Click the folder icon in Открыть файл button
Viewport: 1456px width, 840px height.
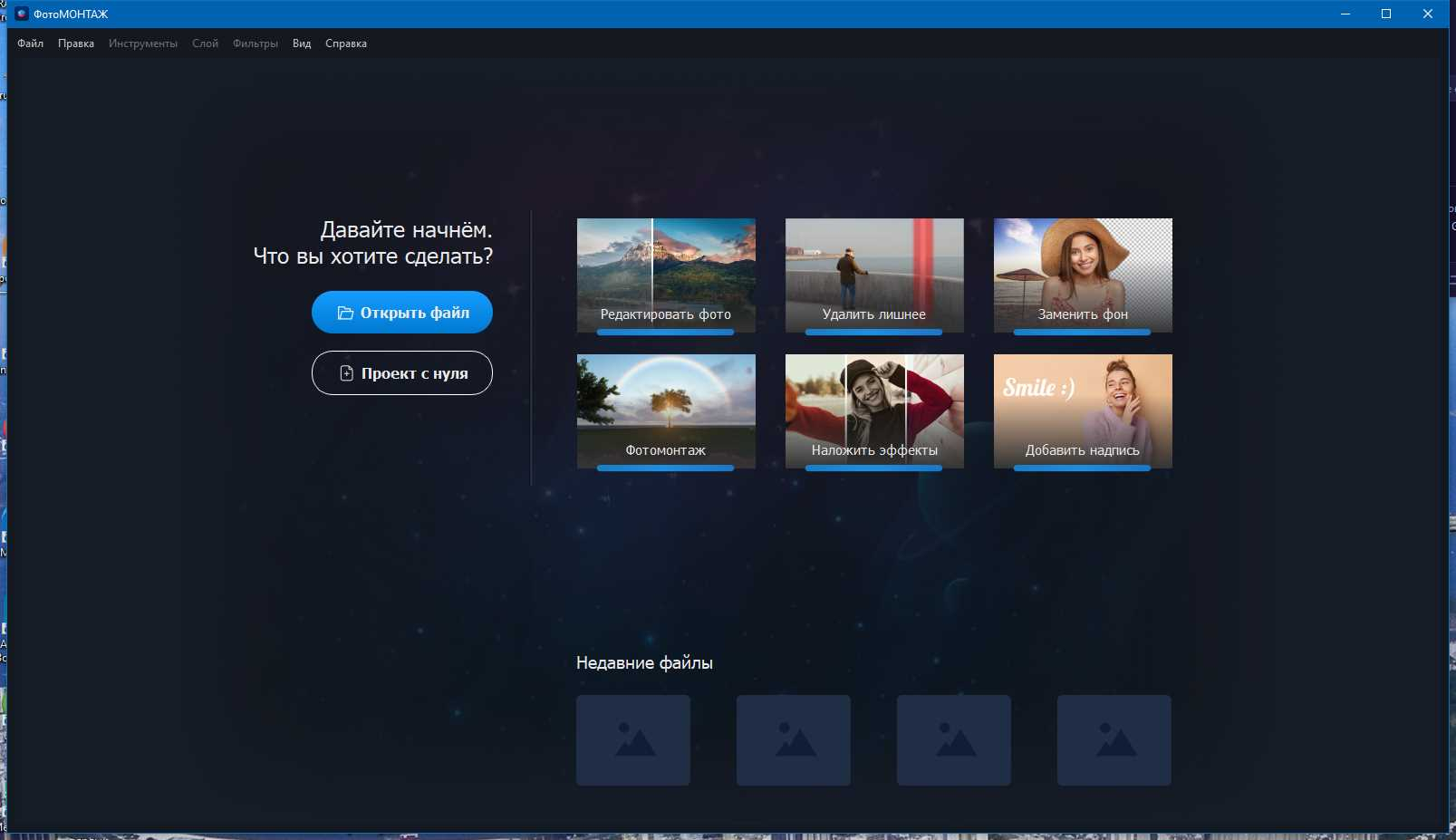tap(345, 313)
